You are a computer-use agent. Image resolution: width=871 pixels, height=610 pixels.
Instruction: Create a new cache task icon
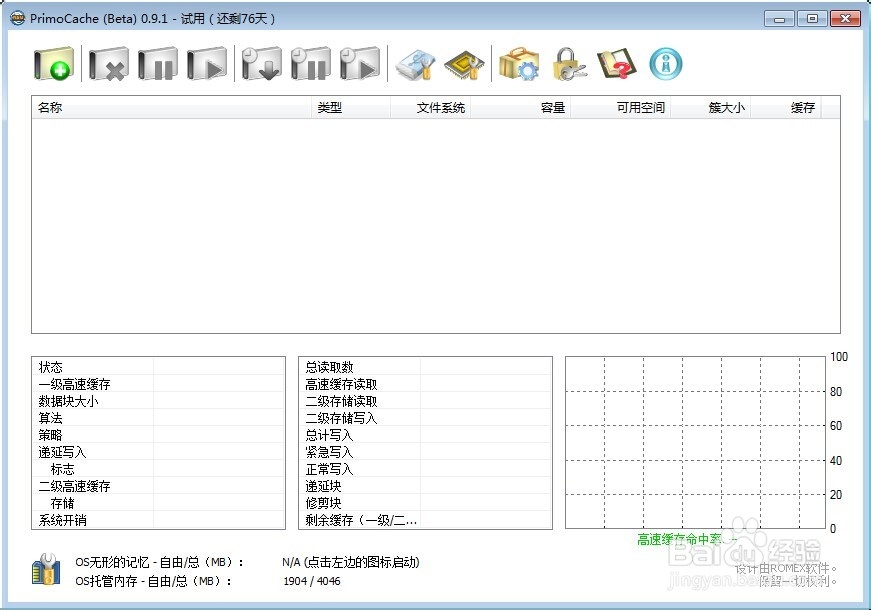(x=54, y=64)
